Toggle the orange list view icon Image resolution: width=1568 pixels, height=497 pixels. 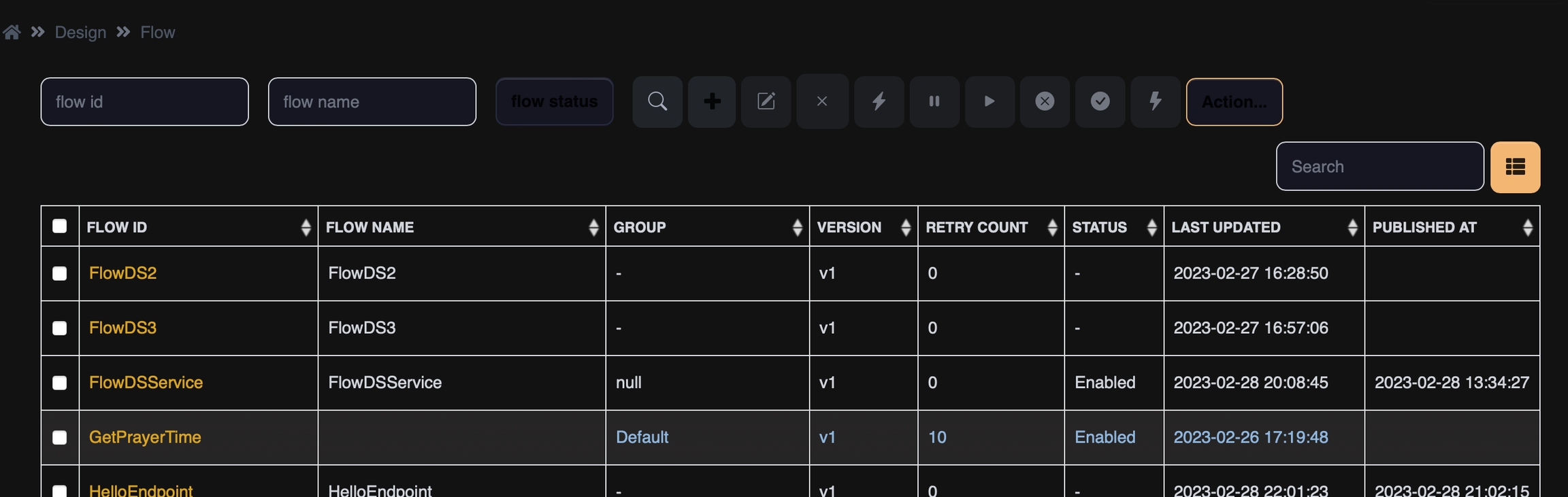(1515, 167)
